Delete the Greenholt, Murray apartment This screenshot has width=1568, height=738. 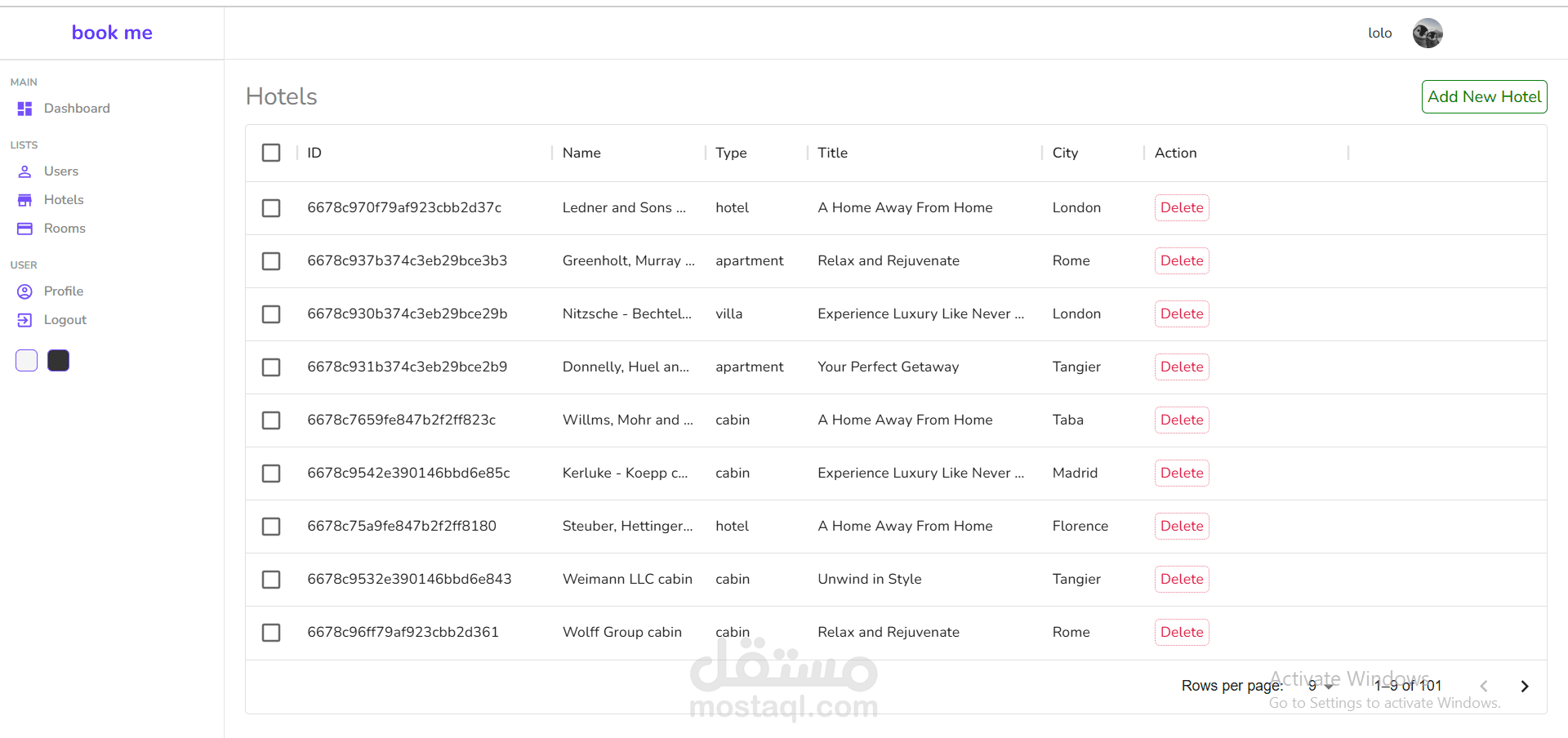(1182, 261)
